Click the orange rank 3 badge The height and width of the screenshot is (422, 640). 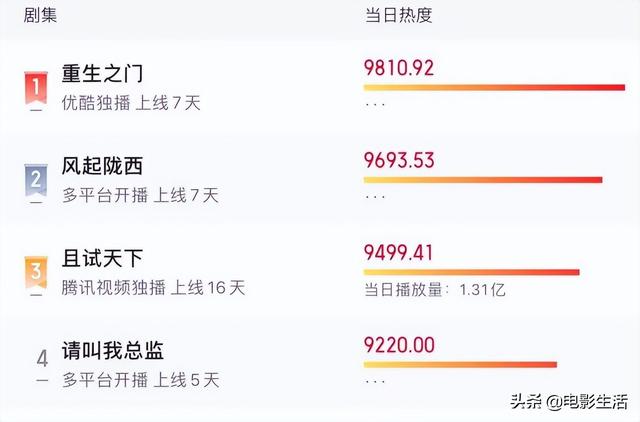(36, 272)
